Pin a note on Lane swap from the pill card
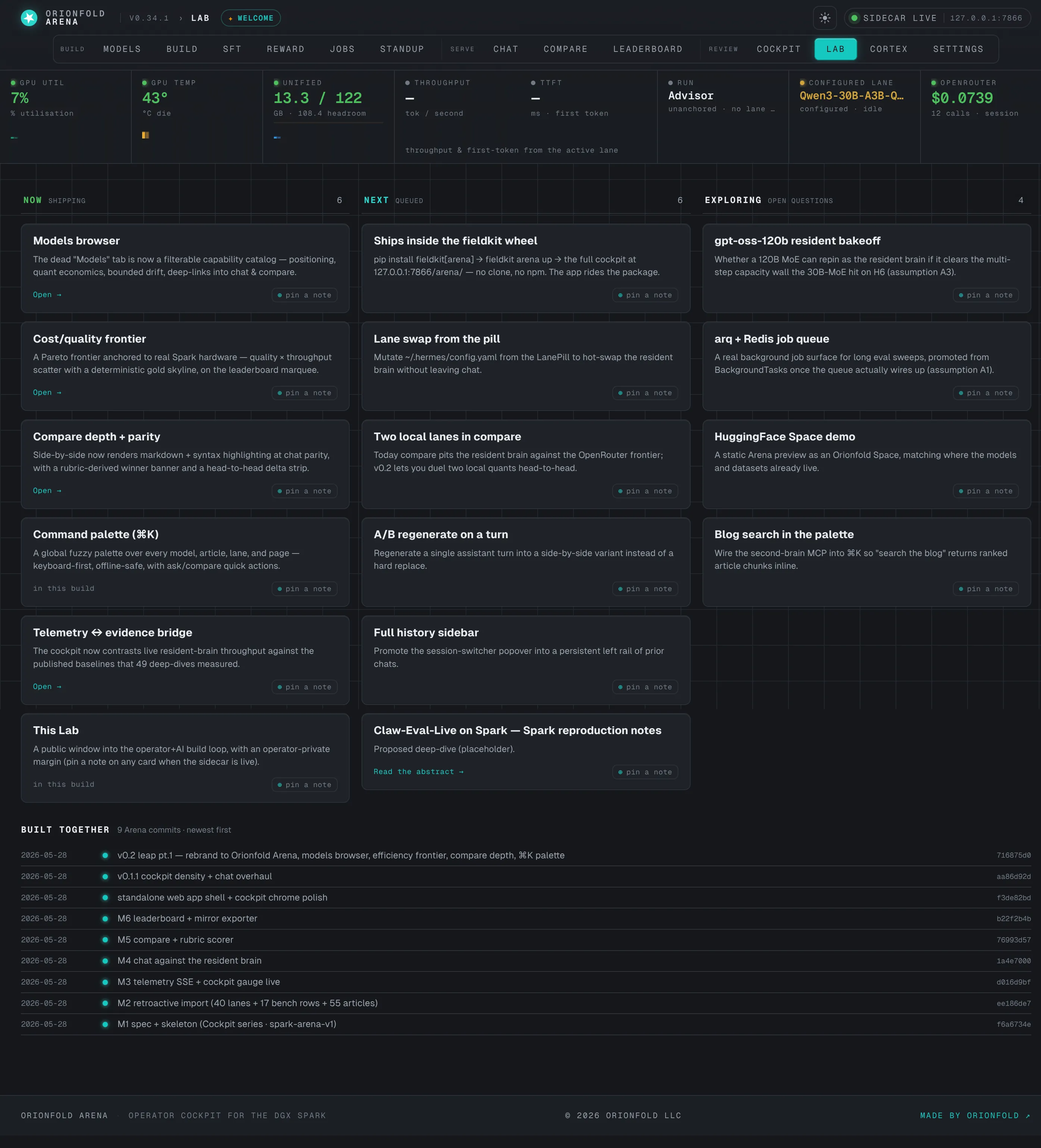 point(645,393)
